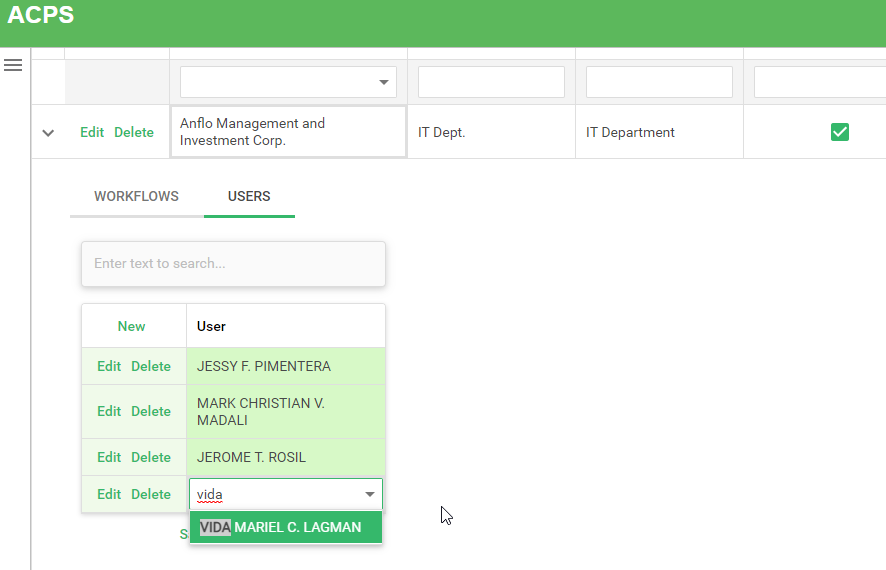Edit JESSY F. PIMENTERA
Screen dimensions: 886x570
(x=109, y=366)
